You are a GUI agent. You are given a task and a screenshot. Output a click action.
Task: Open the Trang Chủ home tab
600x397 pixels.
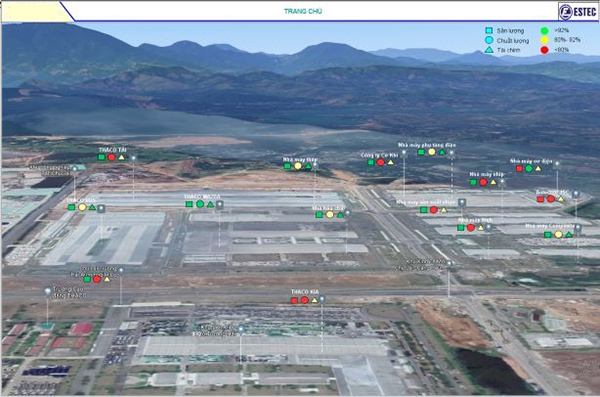(x=303, y=11)
